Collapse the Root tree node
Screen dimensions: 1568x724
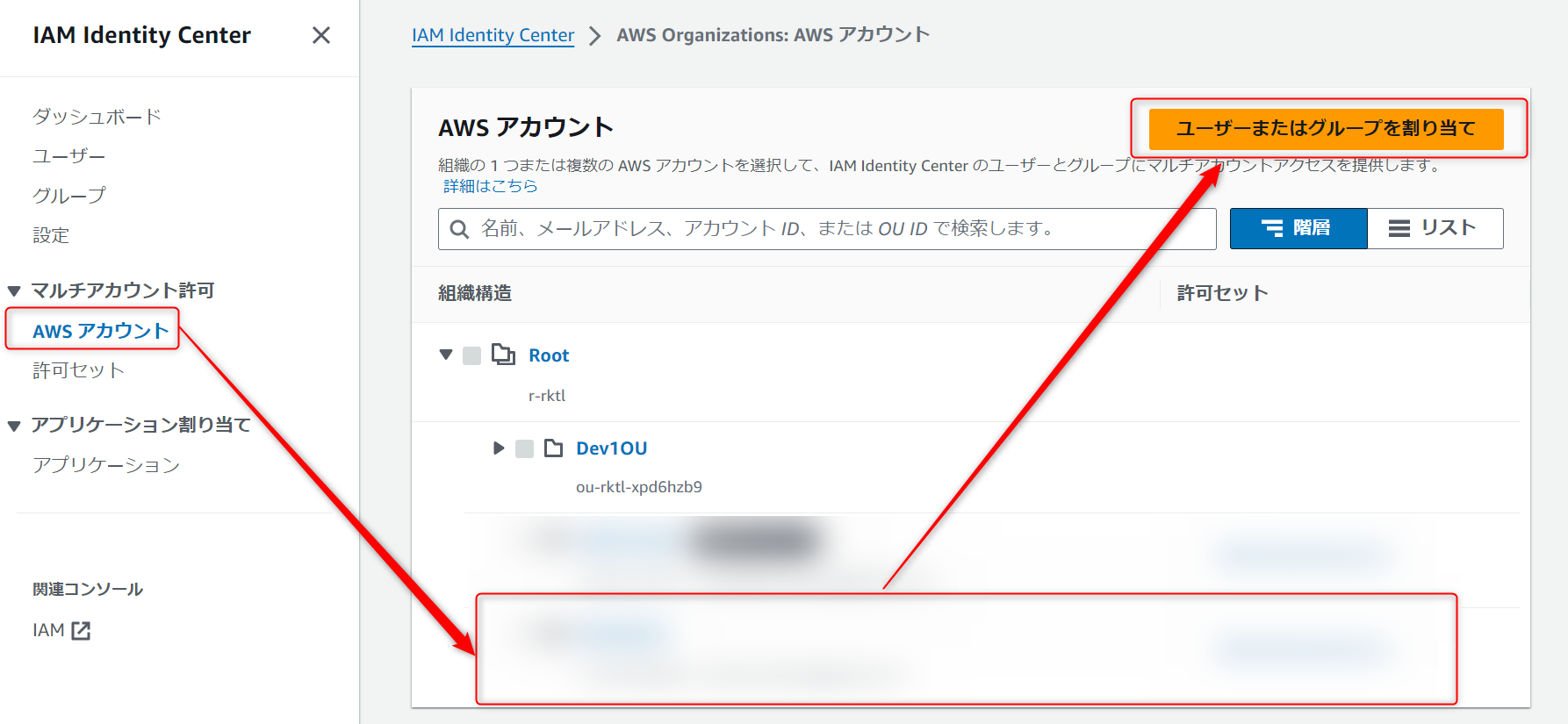click(x=446, y=355)
